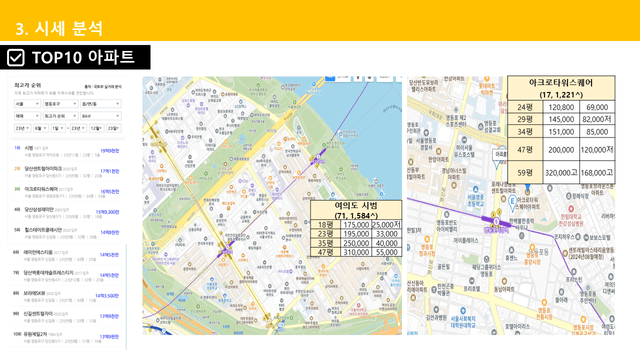Click the 보보스모텔 map marker
Image resolution: width=640 pixels, height=360 pixels.
(x=586, y=237)
